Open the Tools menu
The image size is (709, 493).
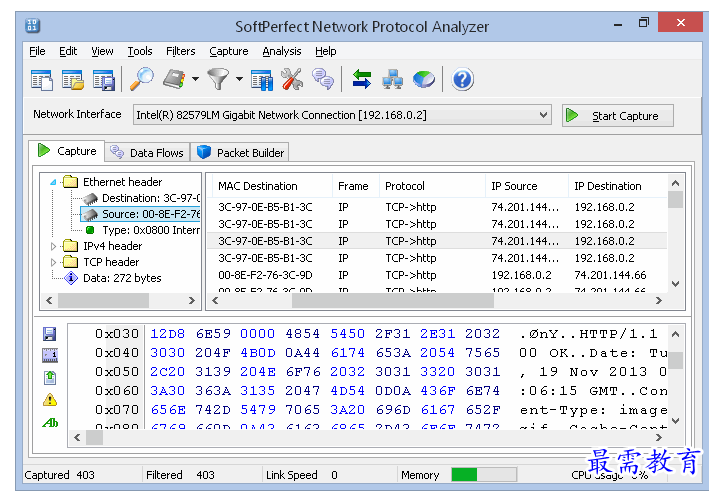tap(140, 51)
